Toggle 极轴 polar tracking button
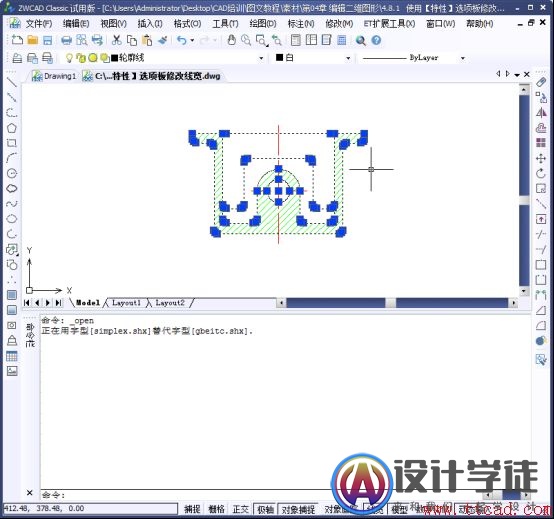 (265, 509)
